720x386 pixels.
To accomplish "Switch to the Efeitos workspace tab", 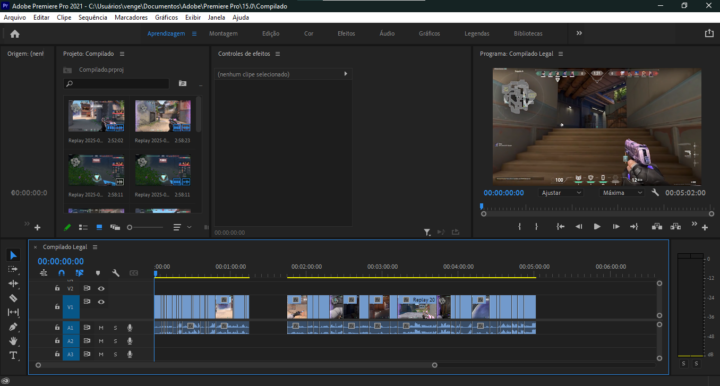I will tap(346, 34).
